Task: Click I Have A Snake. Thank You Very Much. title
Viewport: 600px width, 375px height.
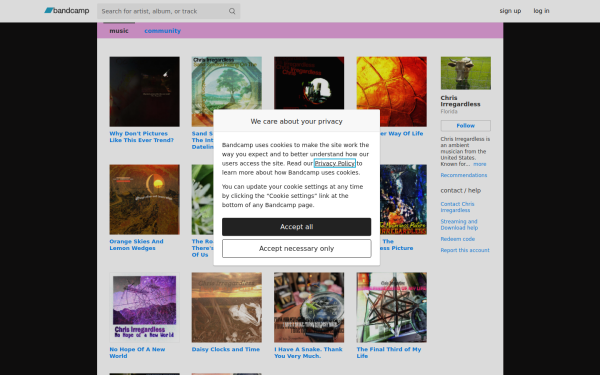Action: pyautogui.click(x=308, y=353)
